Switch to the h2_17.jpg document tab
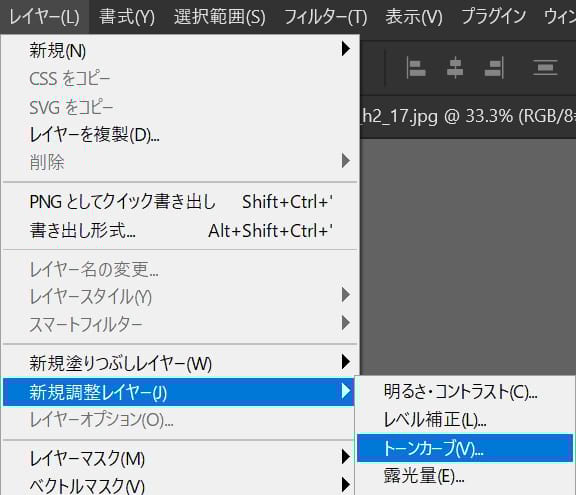 click(468, 116)
